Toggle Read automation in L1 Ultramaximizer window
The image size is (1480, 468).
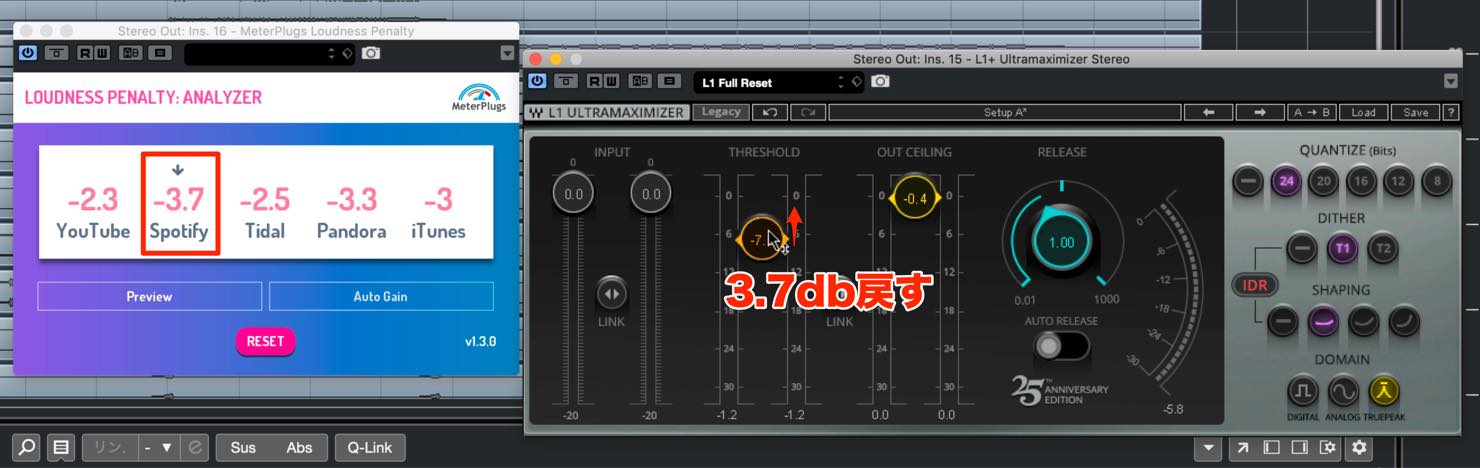coord(597,82)
